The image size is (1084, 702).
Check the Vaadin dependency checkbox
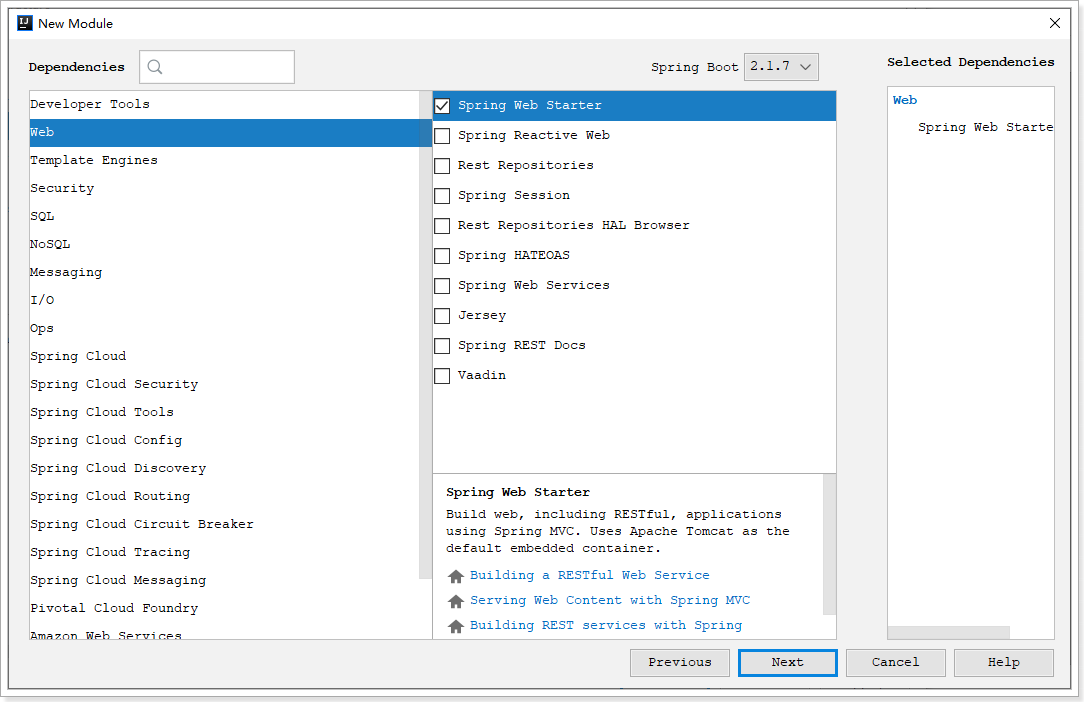tap(442, 375)
